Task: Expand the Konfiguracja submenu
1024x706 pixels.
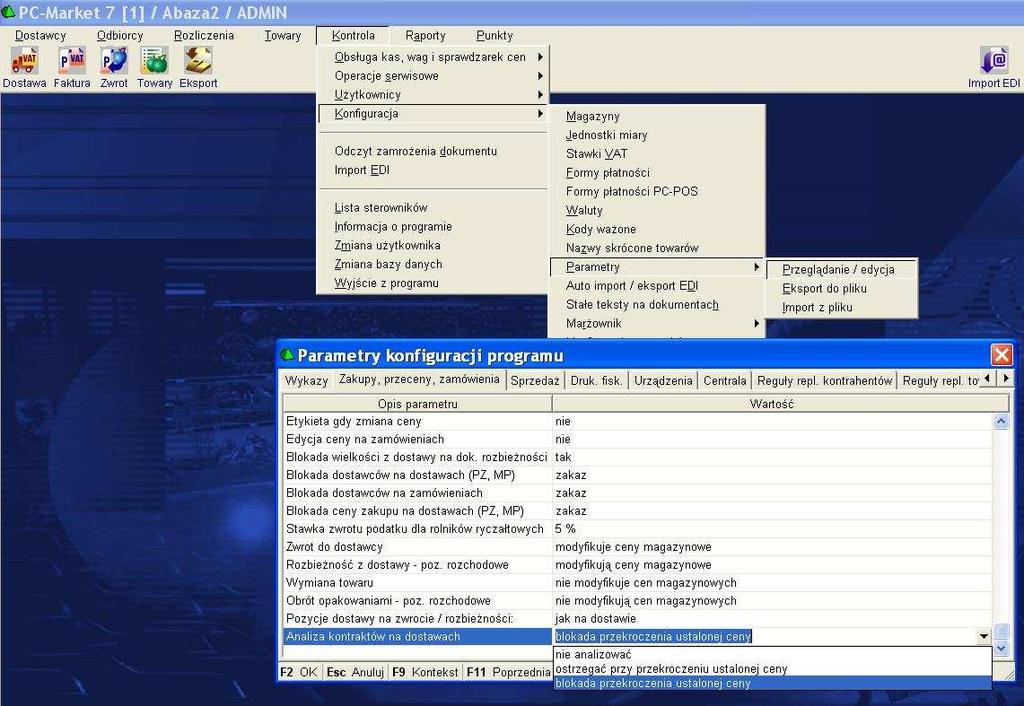Action: (433, 114)
